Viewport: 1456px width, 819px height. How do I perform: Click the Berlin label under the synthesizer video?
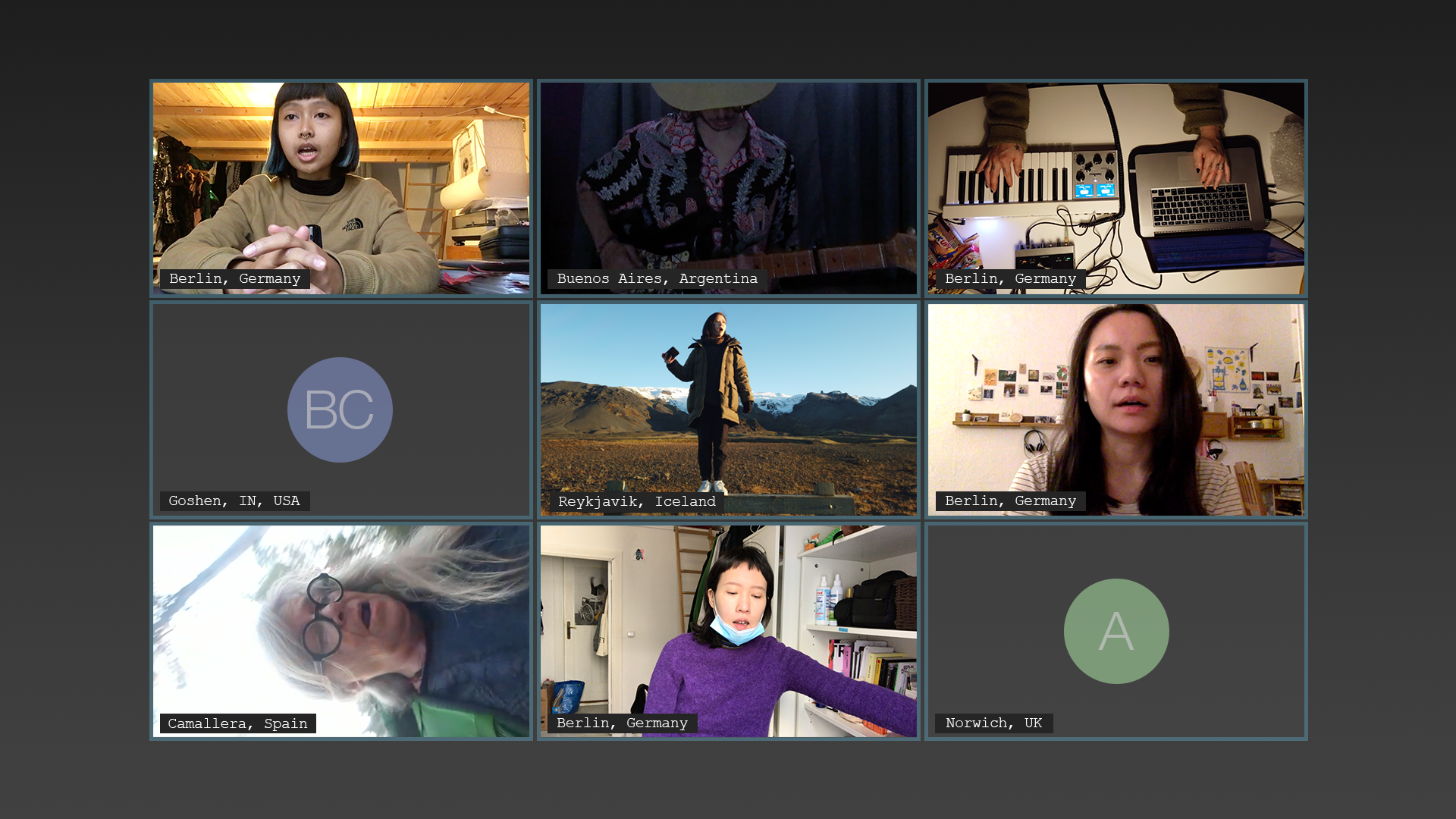1010,279
